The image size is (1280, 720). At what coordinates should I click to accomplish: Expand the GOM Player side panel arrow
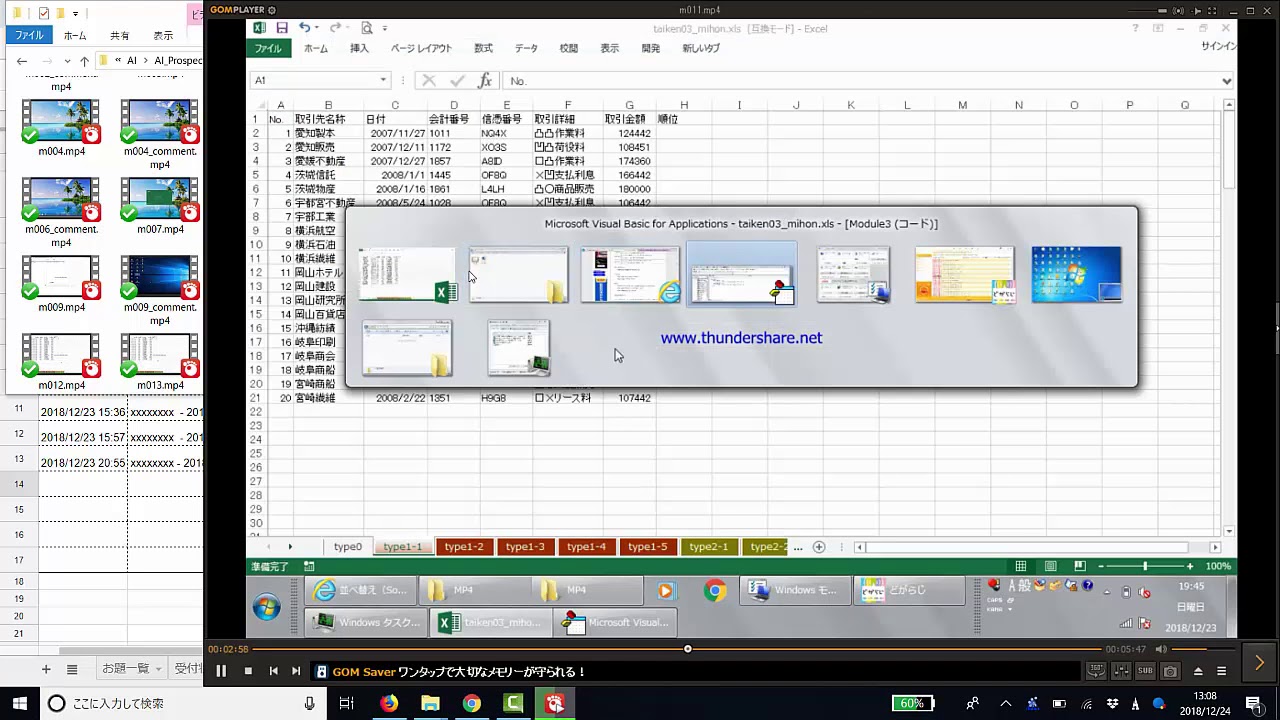pos(1259,662)
